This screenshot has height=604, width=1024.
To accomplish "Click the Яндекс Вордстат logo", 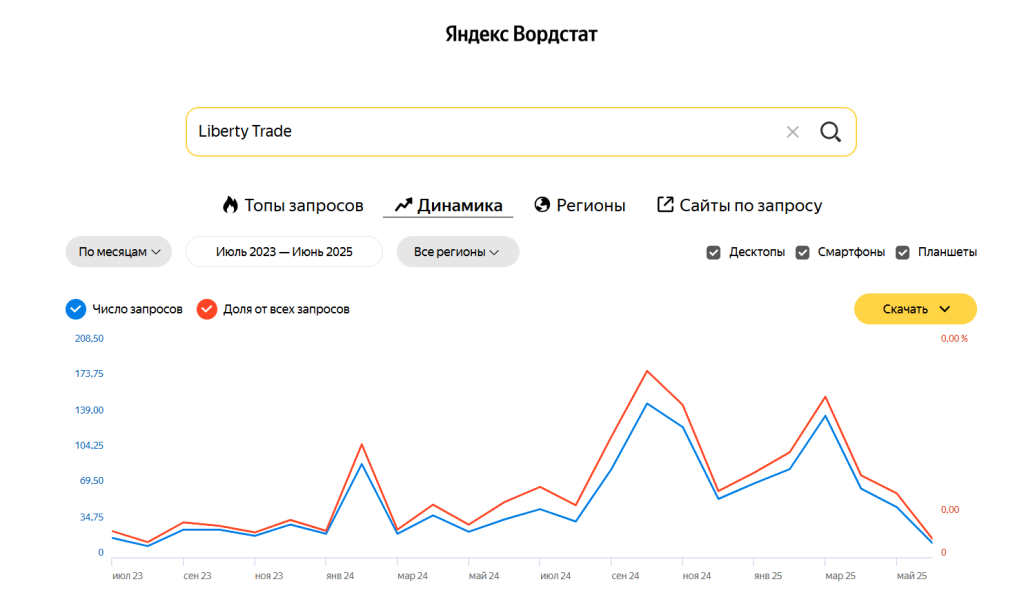I will [x=521, y=35].
